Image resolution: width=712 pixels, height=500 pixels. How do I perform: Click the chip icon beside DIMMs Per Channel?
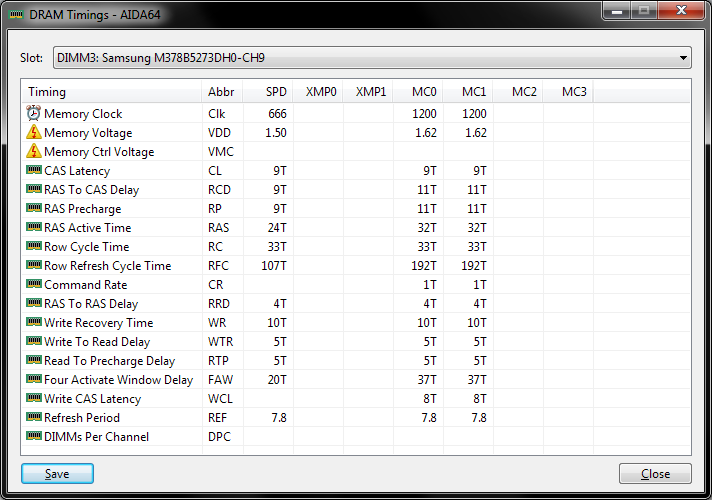coord(34,436)
